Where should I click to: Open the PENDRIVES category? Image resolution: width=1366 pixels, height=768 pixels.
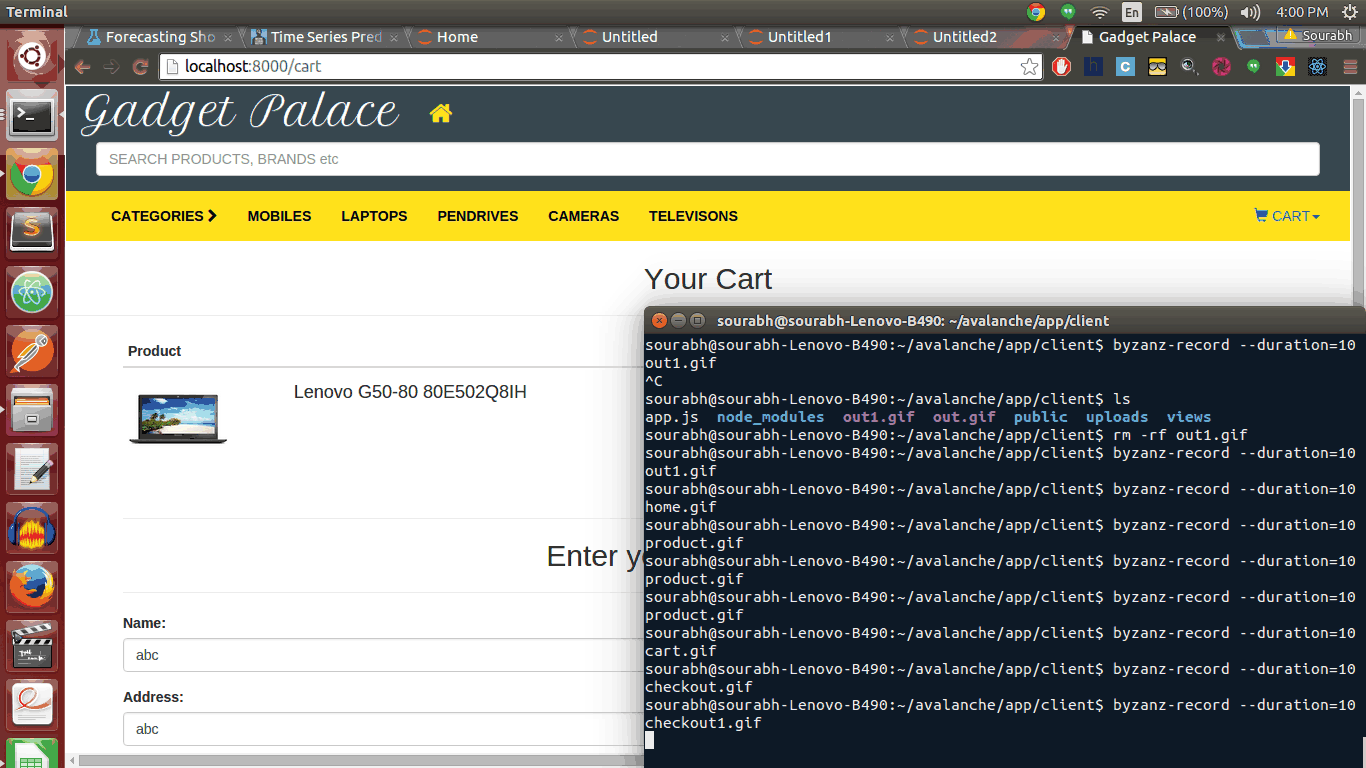coord(478,216)
